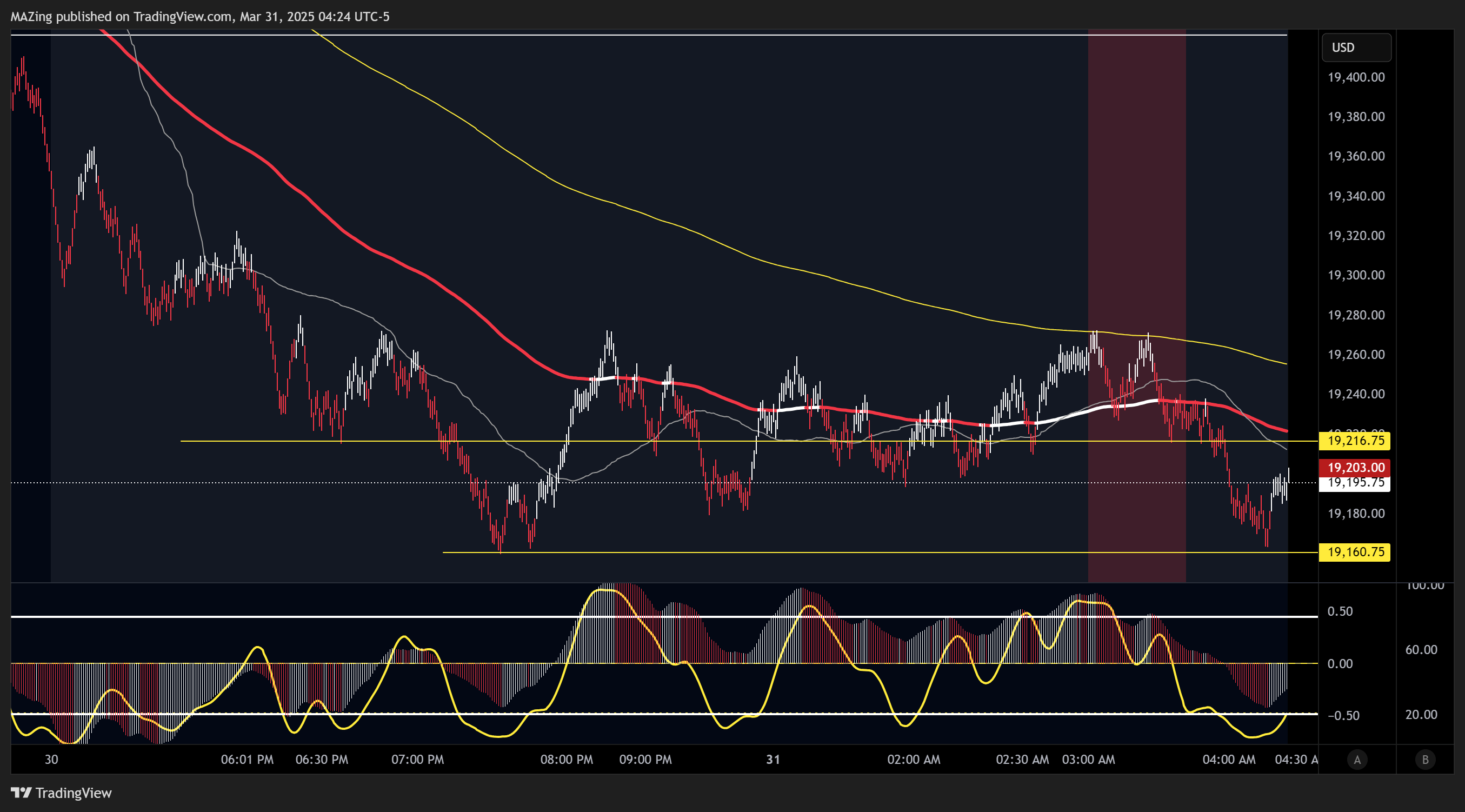Click the red 19,203.00 price label
The height and width of the screenshot is (812, 1465).
tap(1355, 468)
